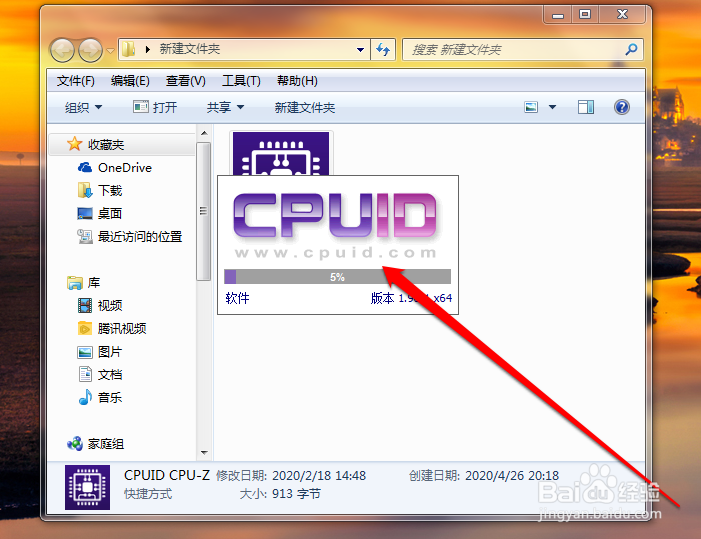701x539 pixels.
Task: Select 家庭组 in navigation pane
Action: pos(95,444)
